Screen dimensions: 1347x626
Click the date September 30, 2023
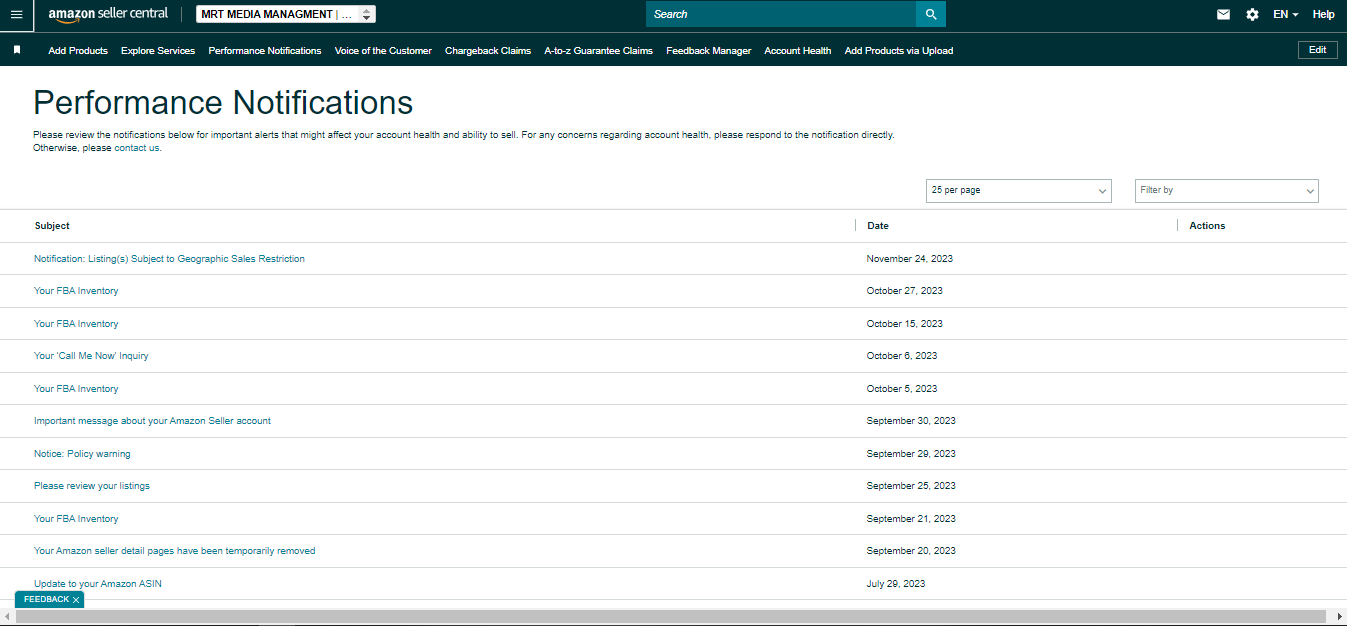(x=911, y=421)
